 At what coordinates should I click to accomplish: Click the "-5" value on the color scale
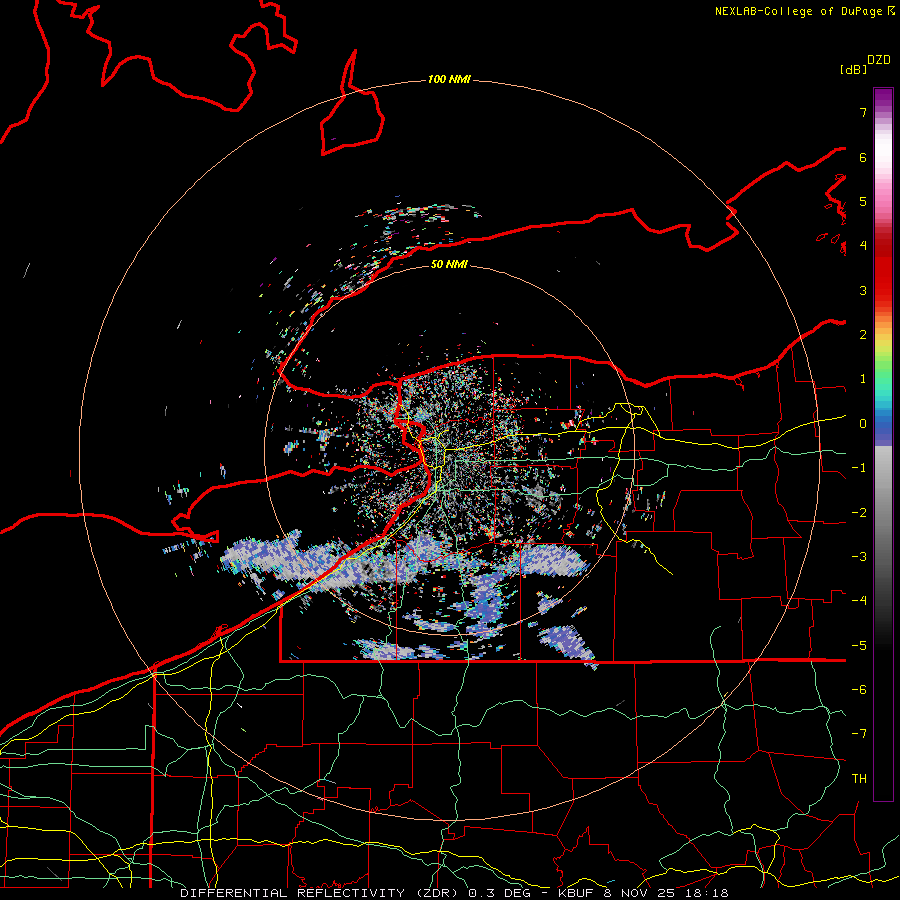[859, 646]
